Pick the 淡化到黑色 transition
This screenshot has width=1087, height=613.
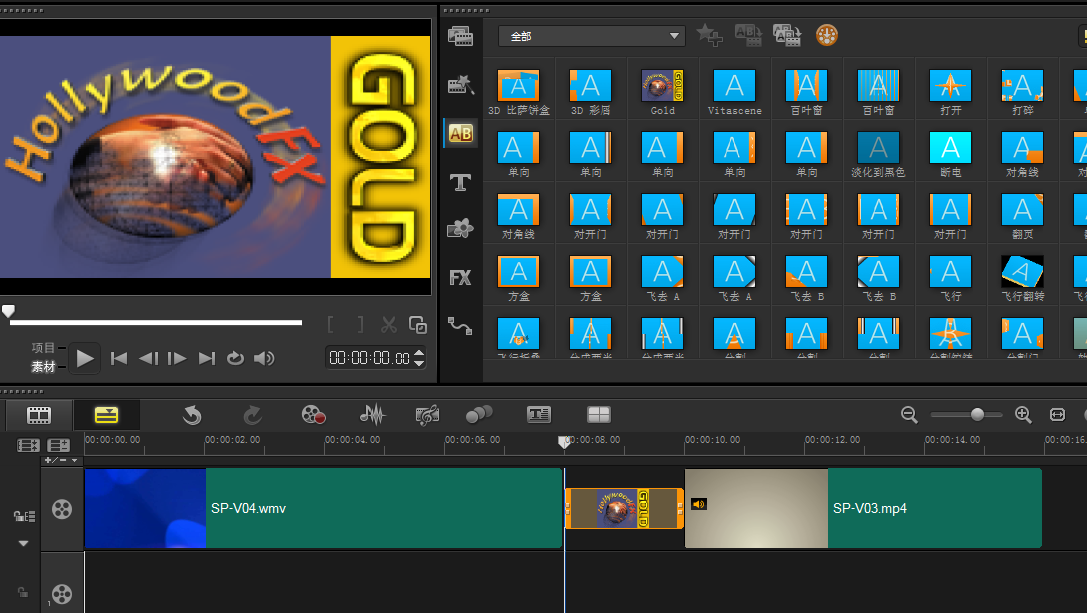(878, 154)
